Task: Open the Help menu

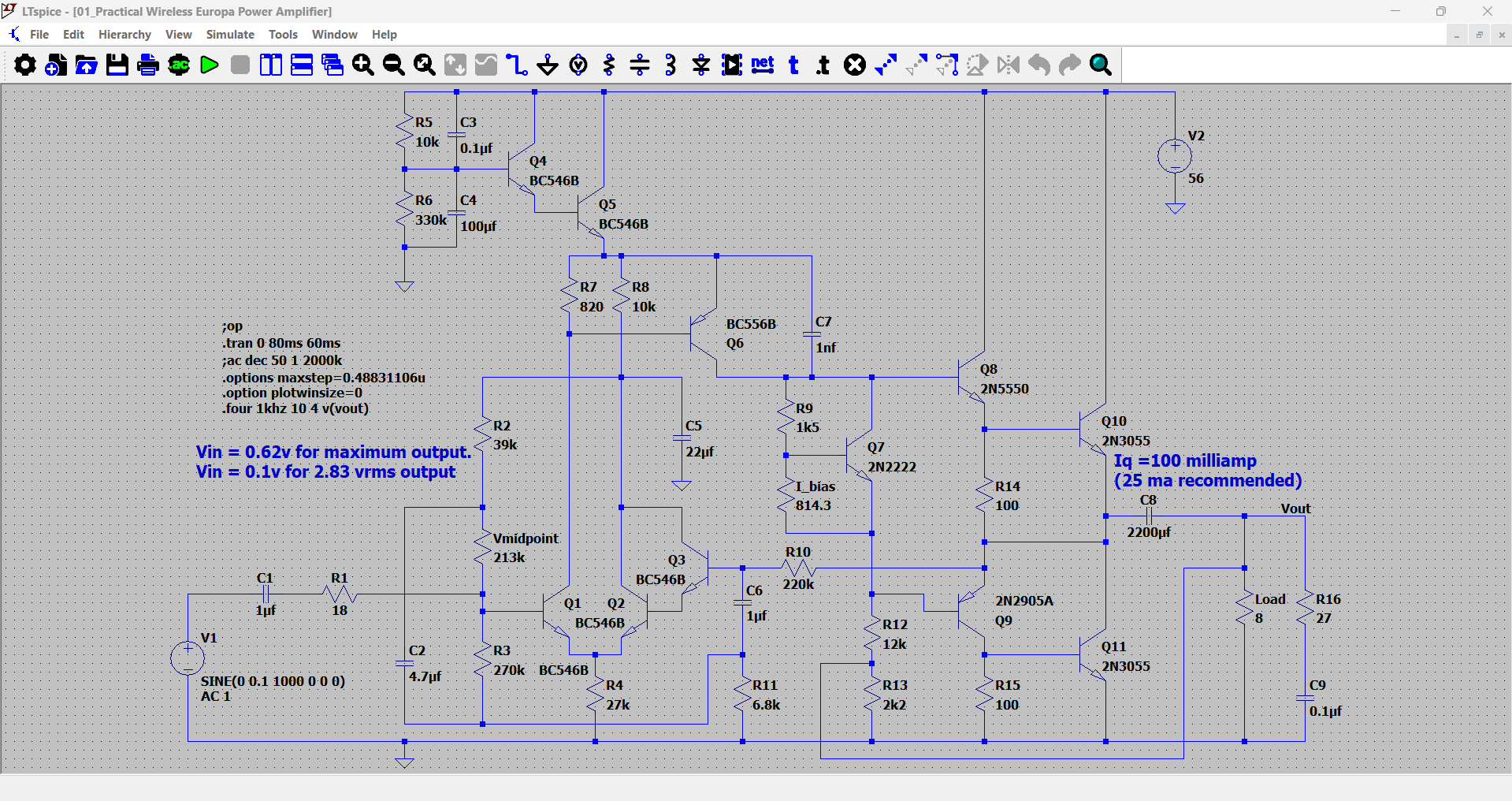Action: [385, 35]
